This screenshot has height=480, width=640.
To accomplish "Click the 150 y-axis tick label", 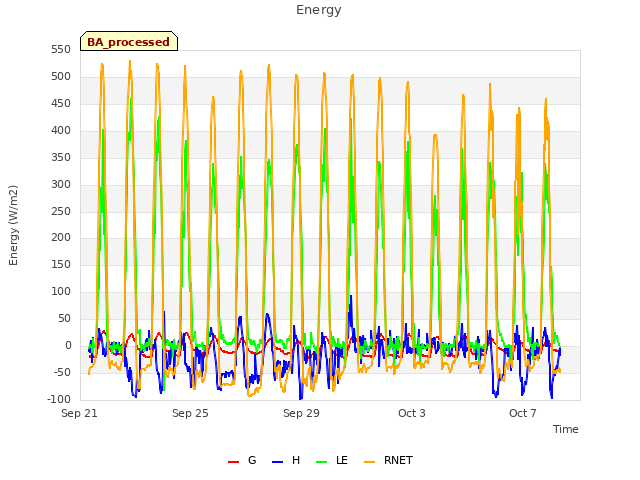I will pyautogui.click(x=61, y=264).
